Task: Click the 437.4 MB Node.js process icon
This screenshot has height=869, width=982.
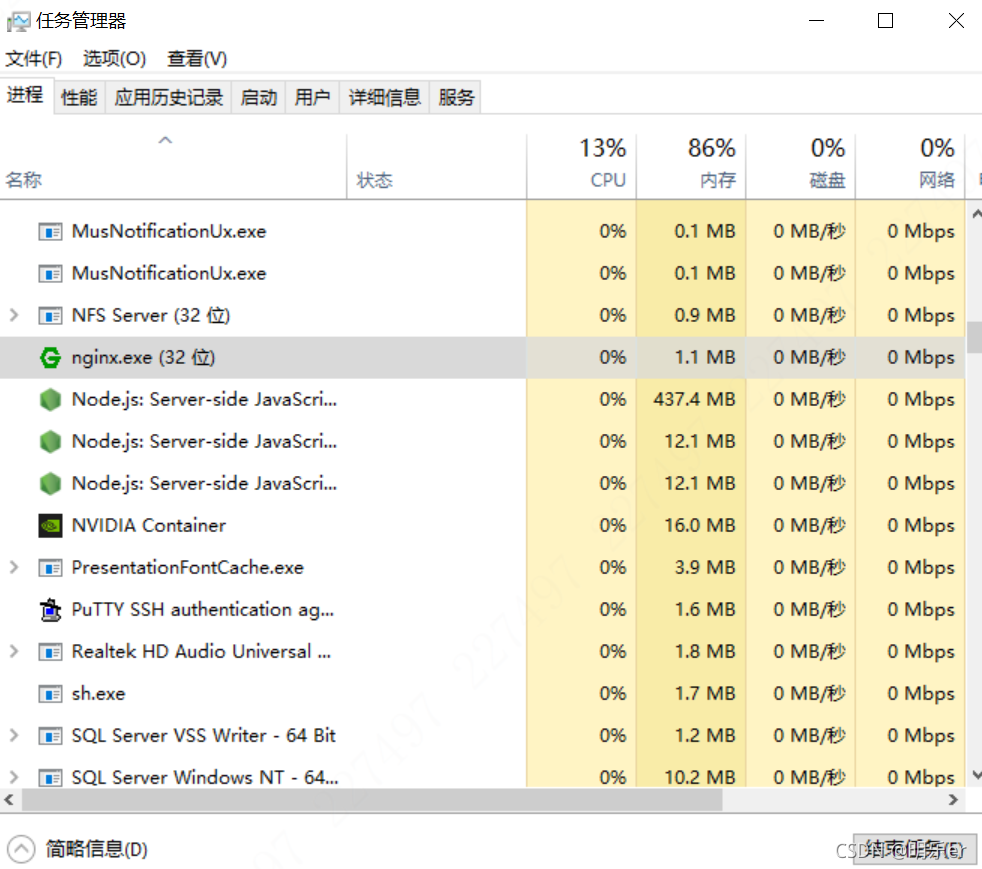Action: click(50, 399)
